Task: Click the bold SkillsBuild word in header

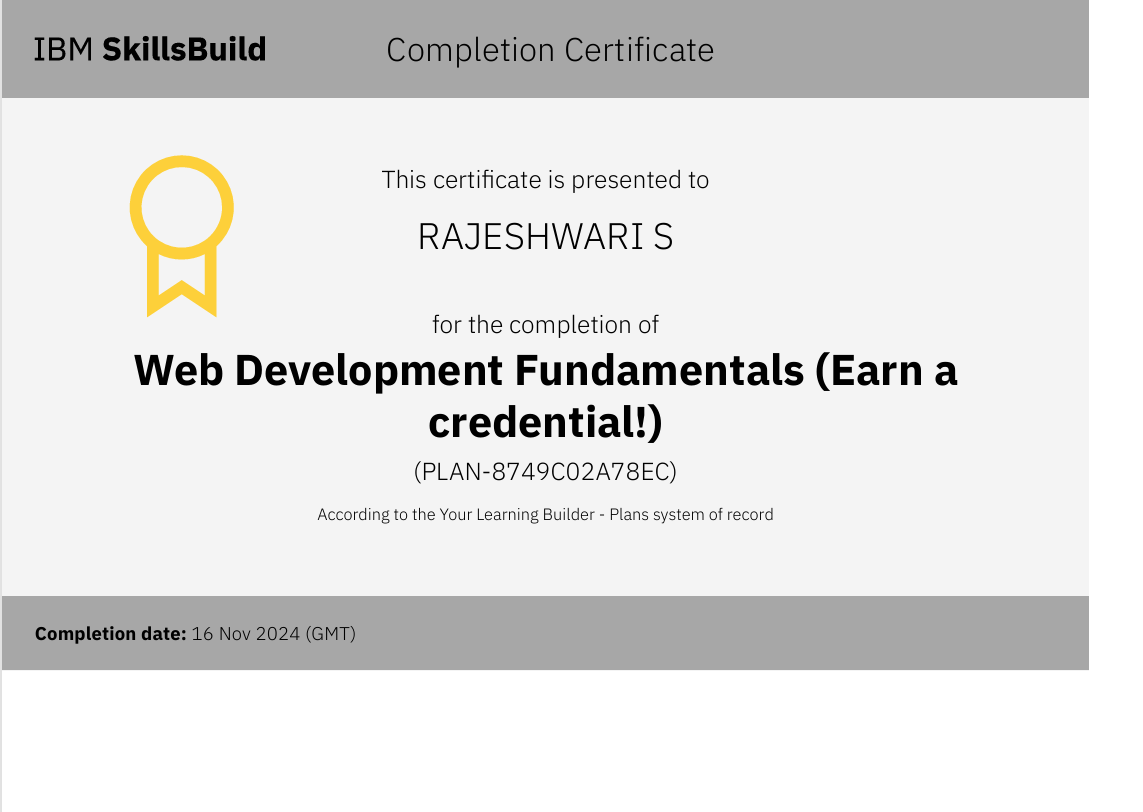Action: (184, 49)
